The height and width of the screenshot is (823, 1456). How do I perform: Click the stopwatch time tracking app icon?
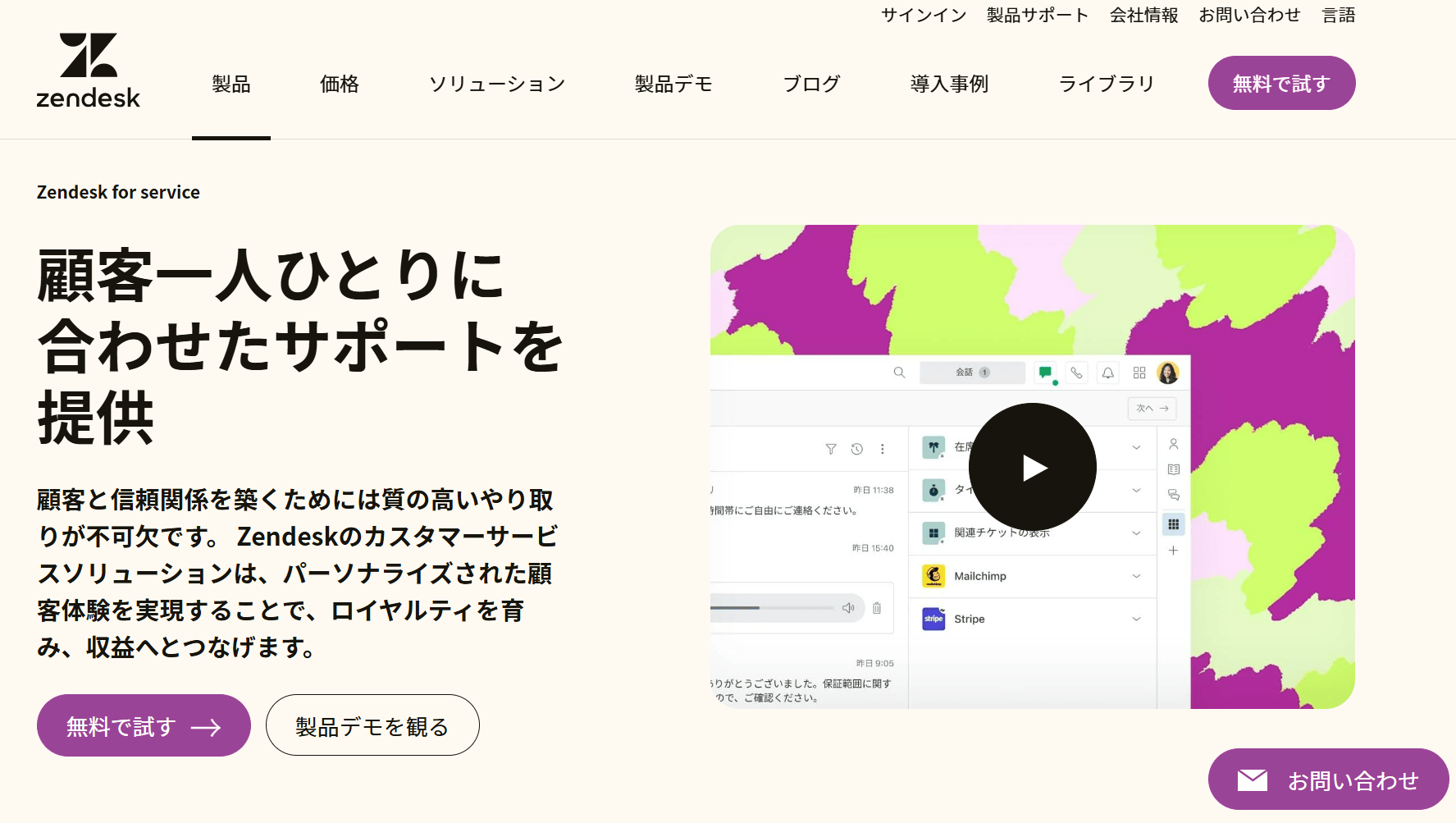[933, 490]
